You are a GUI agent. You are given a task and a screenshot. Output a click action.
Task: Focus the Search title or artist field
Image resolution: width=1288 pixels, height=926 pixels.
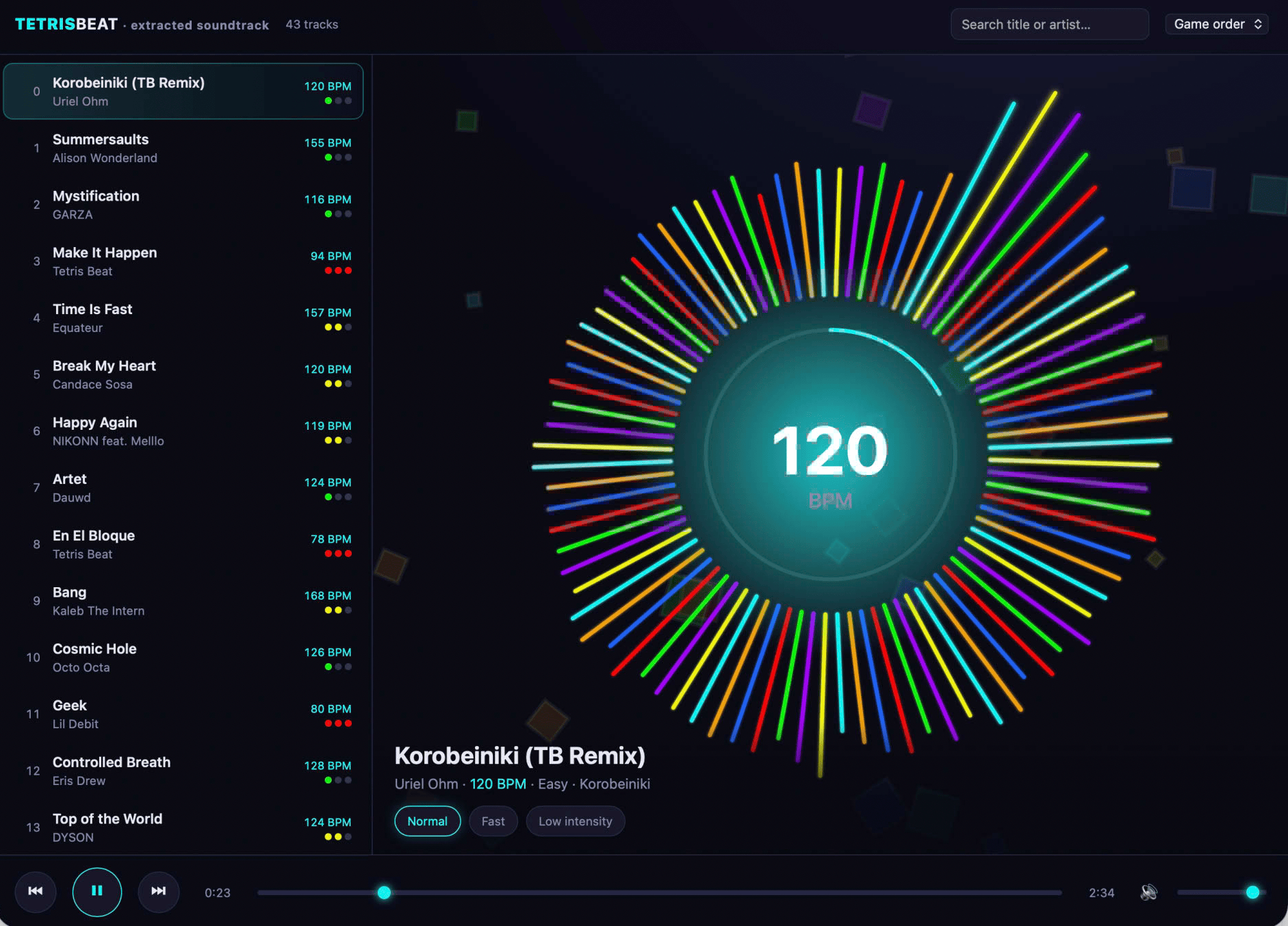[1050, 24]
